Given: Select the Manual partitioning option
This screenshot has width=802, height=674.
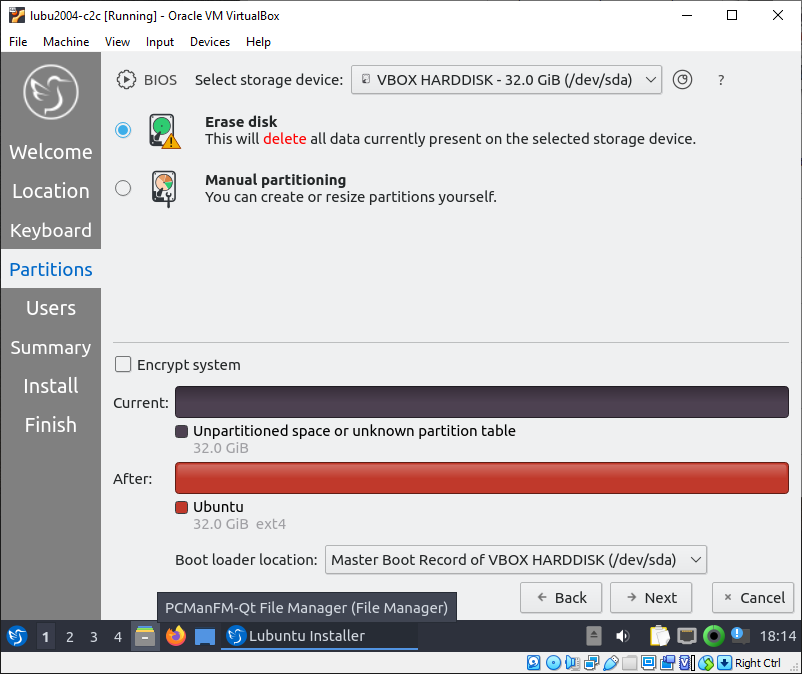Looking at the screenshot, I should pos(122,187).
